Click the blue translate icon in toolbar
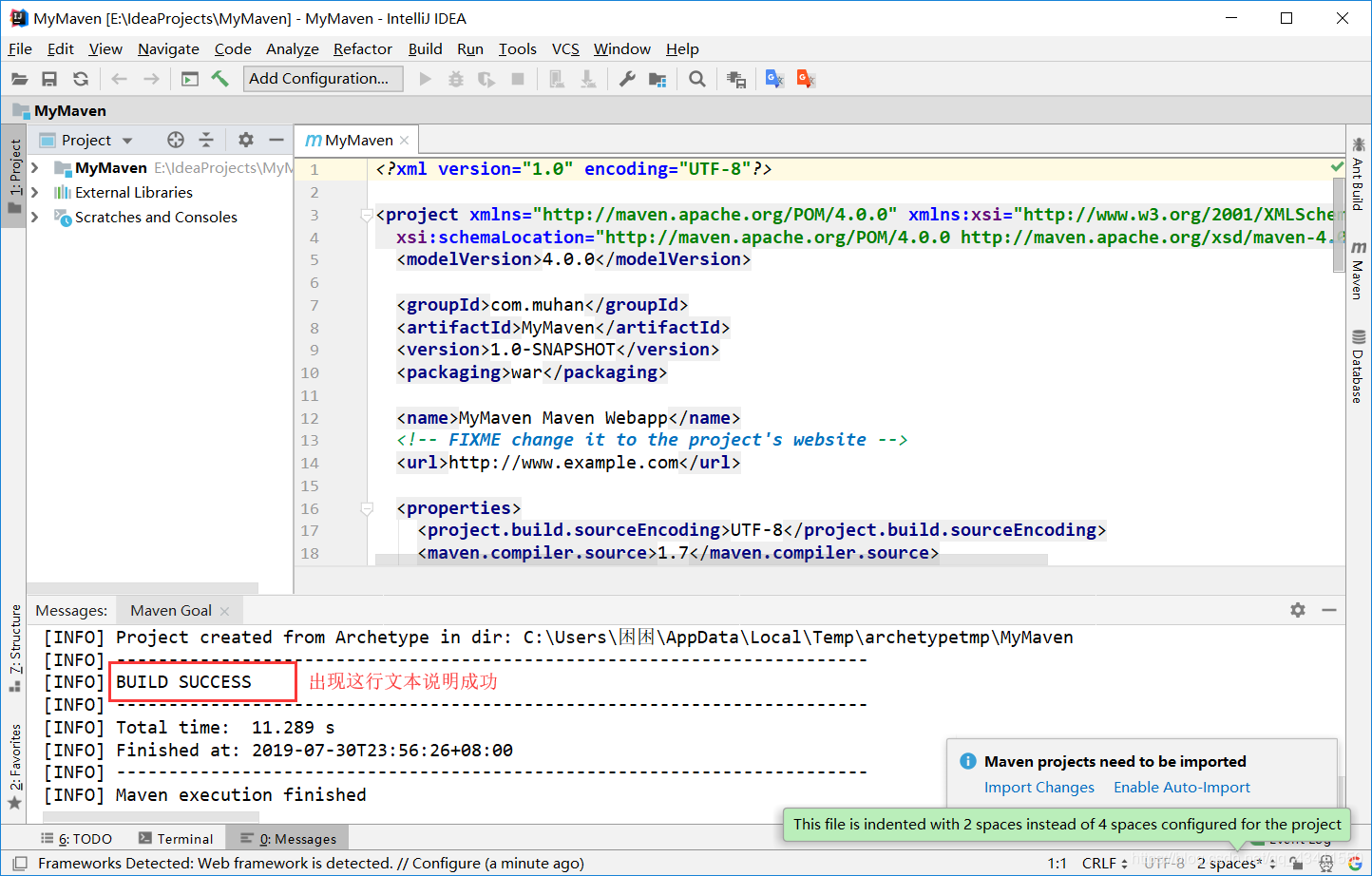This screenshot has height=876, width=1372. (774, 79)
